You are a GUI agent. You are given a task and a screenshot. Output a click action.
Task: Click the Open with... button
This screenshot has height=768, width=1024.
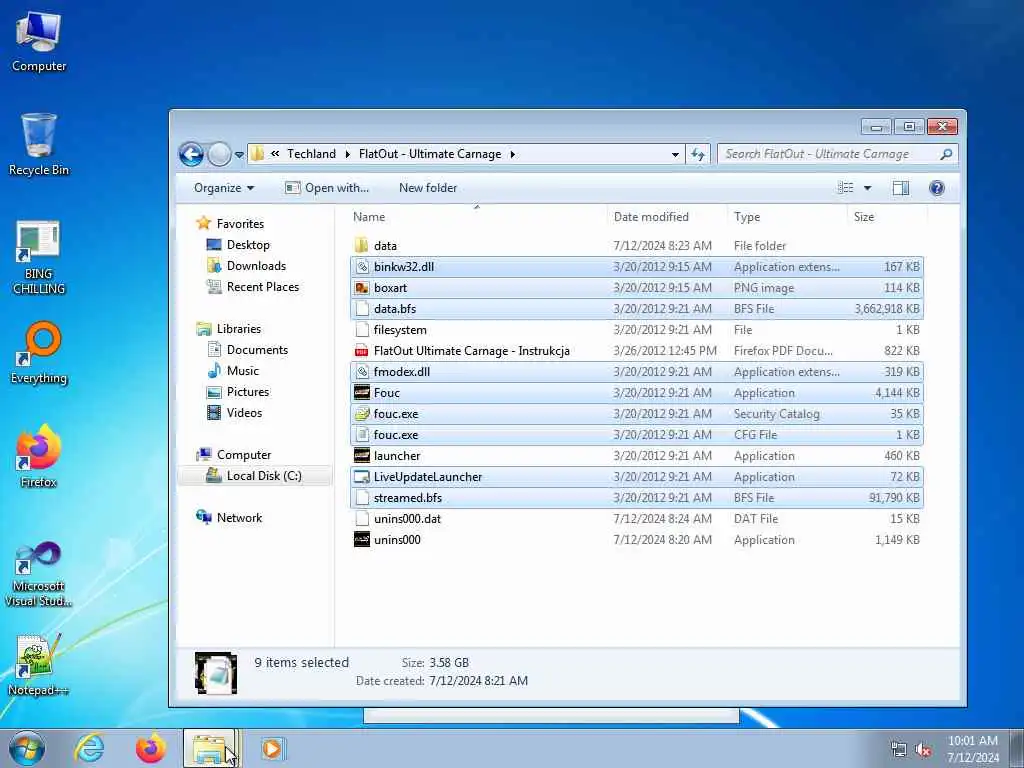pos(327,188)
